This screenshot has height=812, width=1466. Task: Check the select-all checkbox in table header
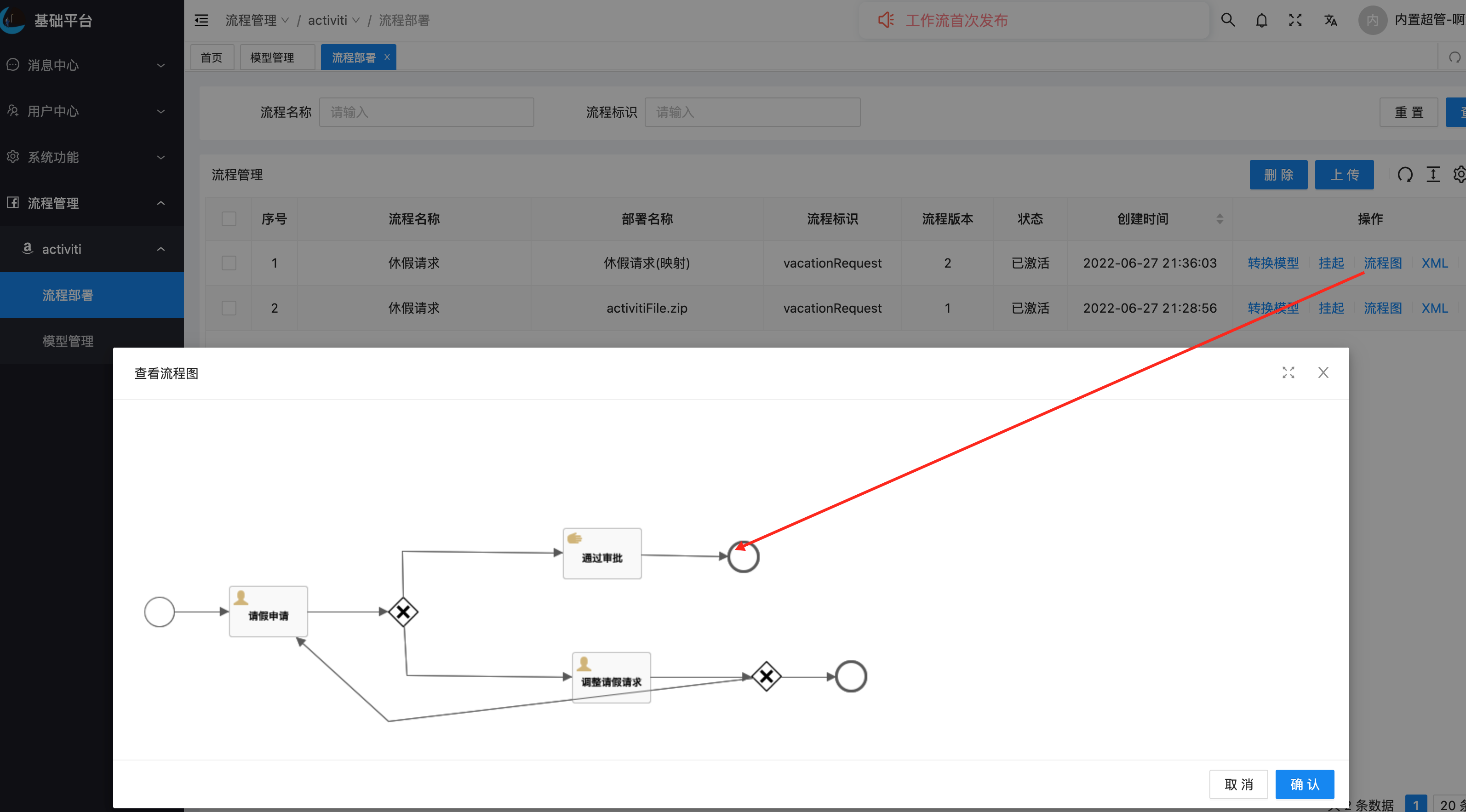coord(229,219)
